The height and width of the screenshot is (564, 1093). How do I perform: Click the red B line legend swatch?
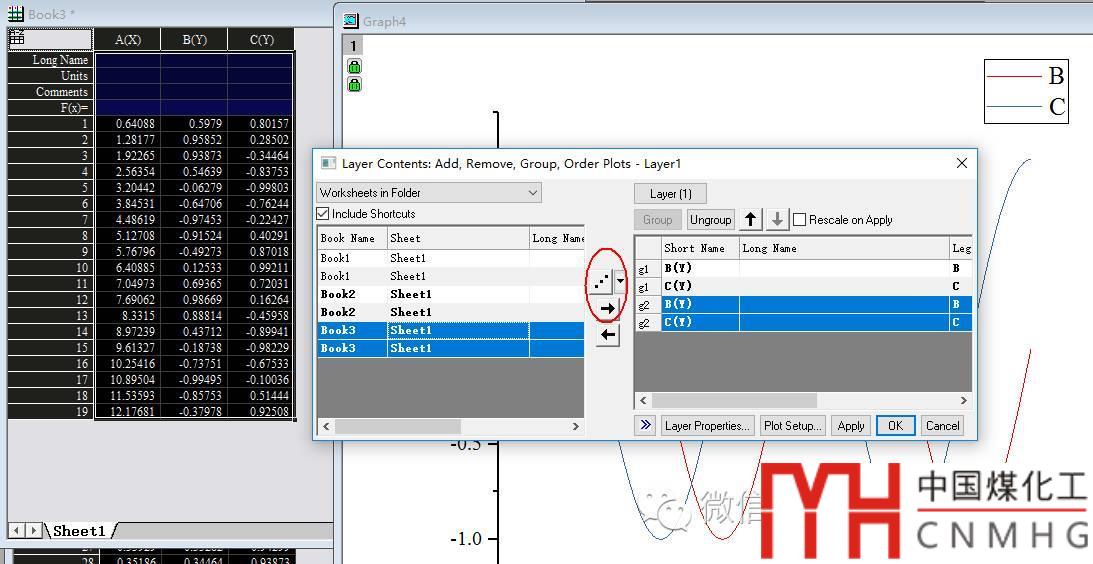click(1013, 76)
